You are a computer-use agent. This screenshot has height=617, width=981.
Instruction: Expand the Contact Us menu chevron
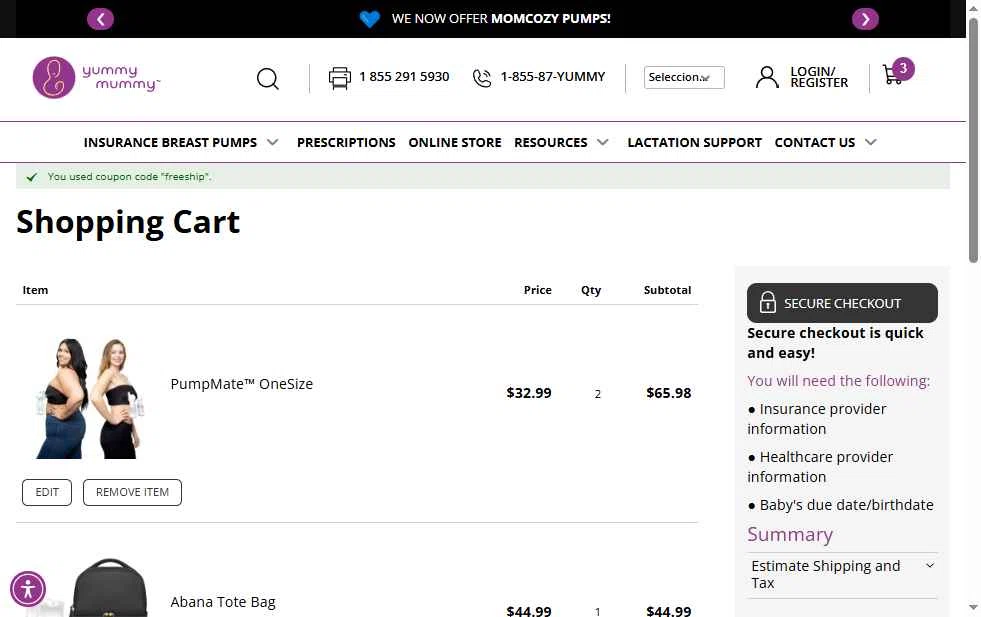click(870, 143)
